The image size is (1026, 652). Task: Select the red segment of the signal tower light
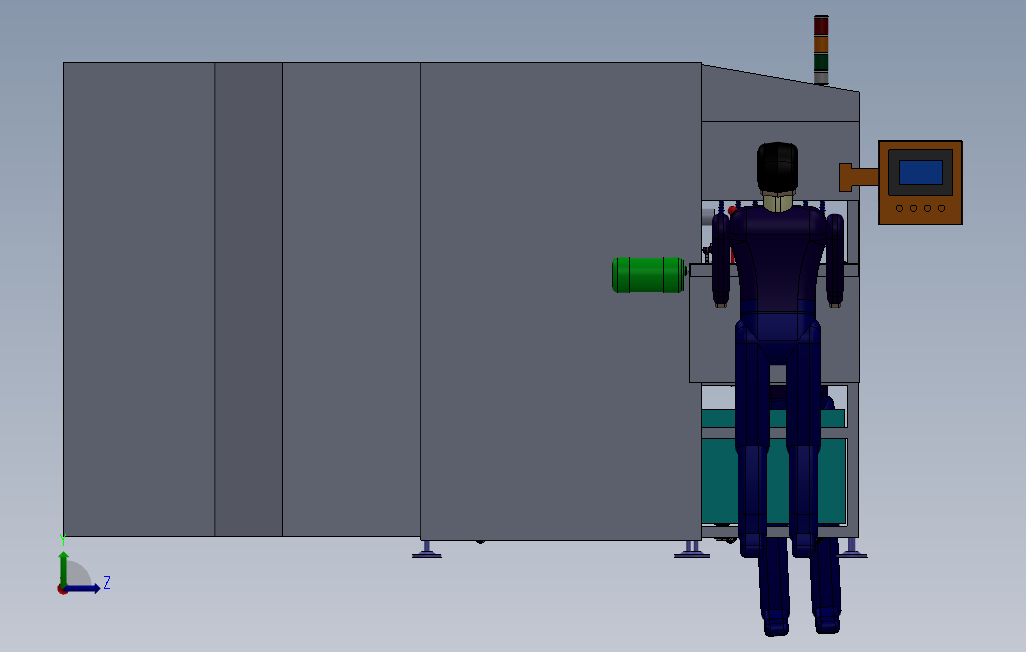pyautogui.click(x=821, y=26)
